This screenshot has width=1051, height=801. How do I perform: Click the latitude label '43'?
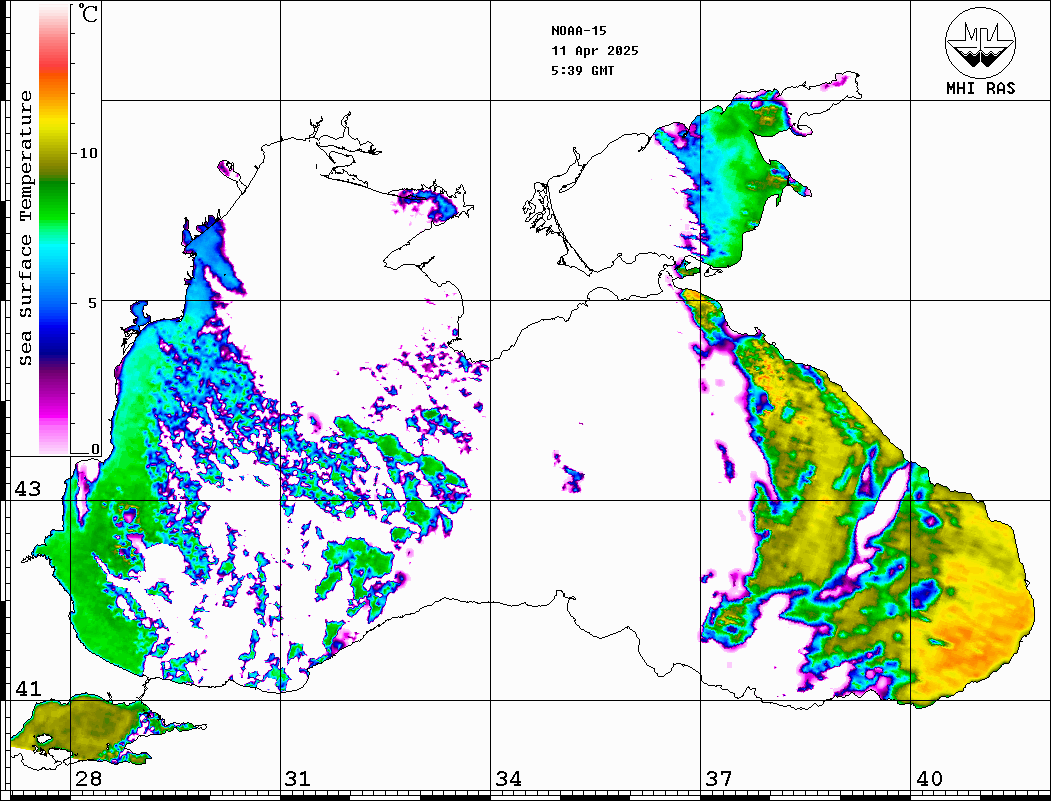(28, 489)
